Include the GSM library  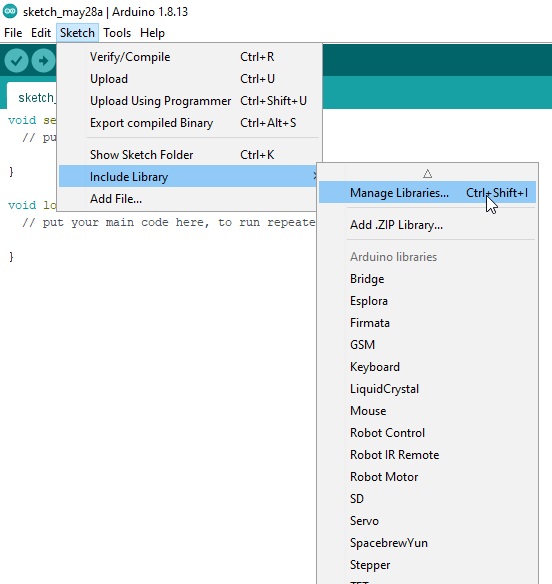pos(427,345)
